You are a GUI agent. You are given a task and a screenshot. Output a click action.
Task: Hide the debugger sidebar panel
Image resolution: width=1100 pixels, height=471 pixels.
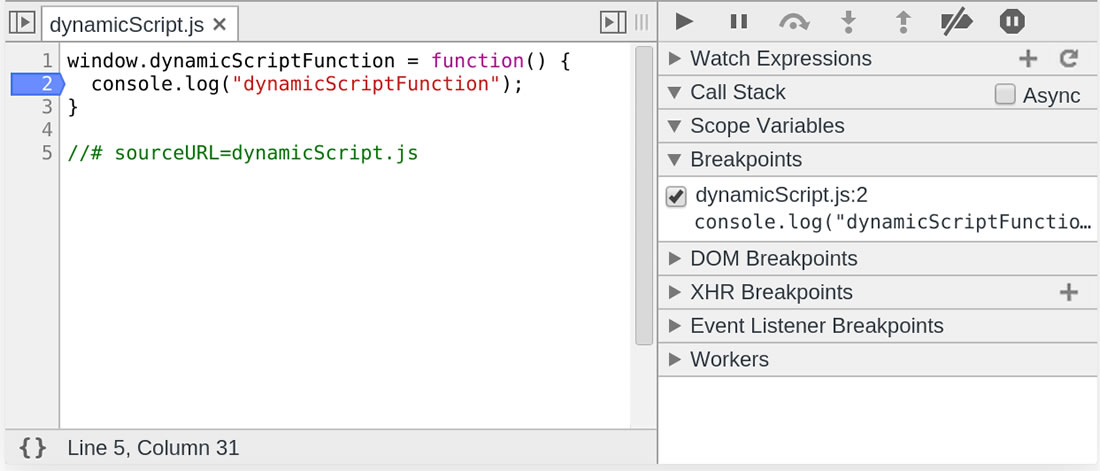(611, 22)
